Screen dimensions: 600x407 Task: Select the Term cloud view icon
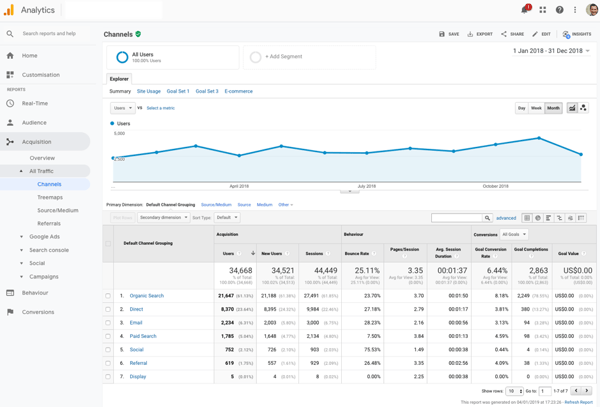click(570, 218)
